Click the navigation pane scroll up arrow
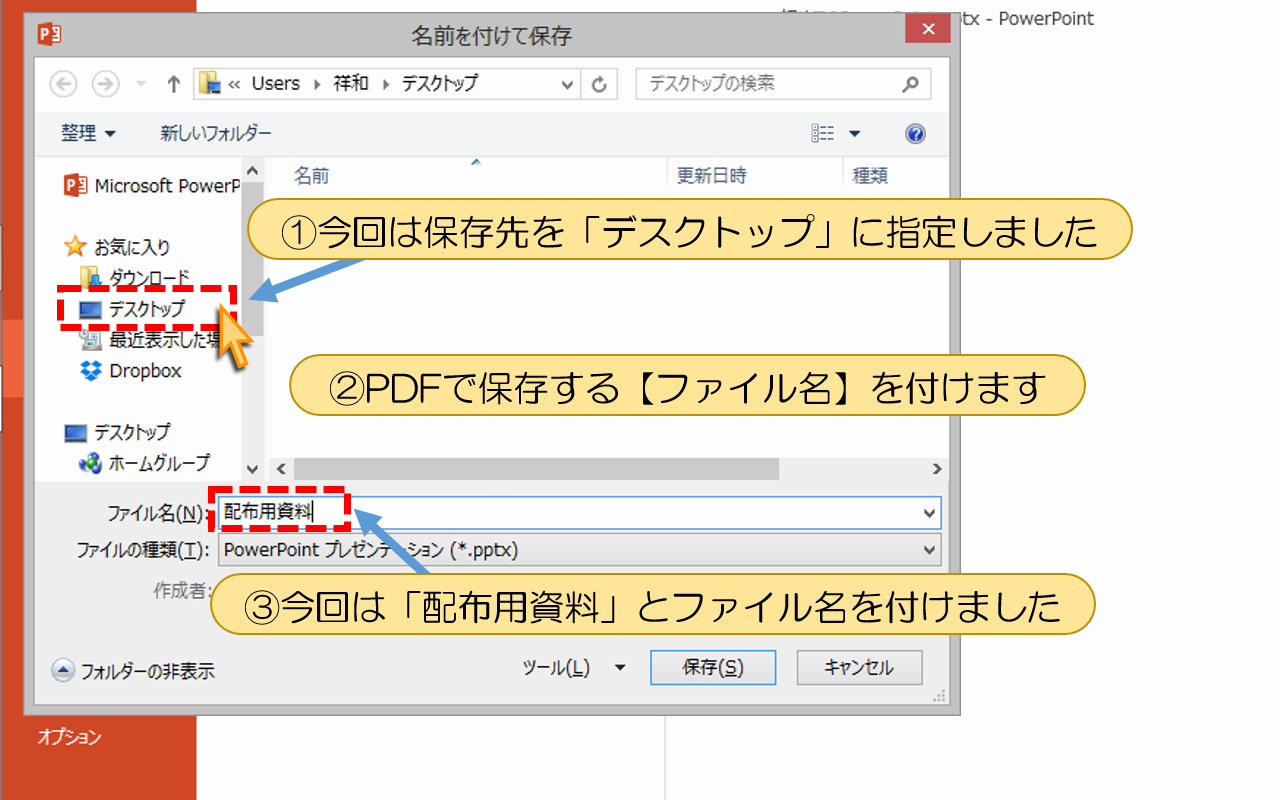This screenshot has width=1280, height=800. [252, 171]
